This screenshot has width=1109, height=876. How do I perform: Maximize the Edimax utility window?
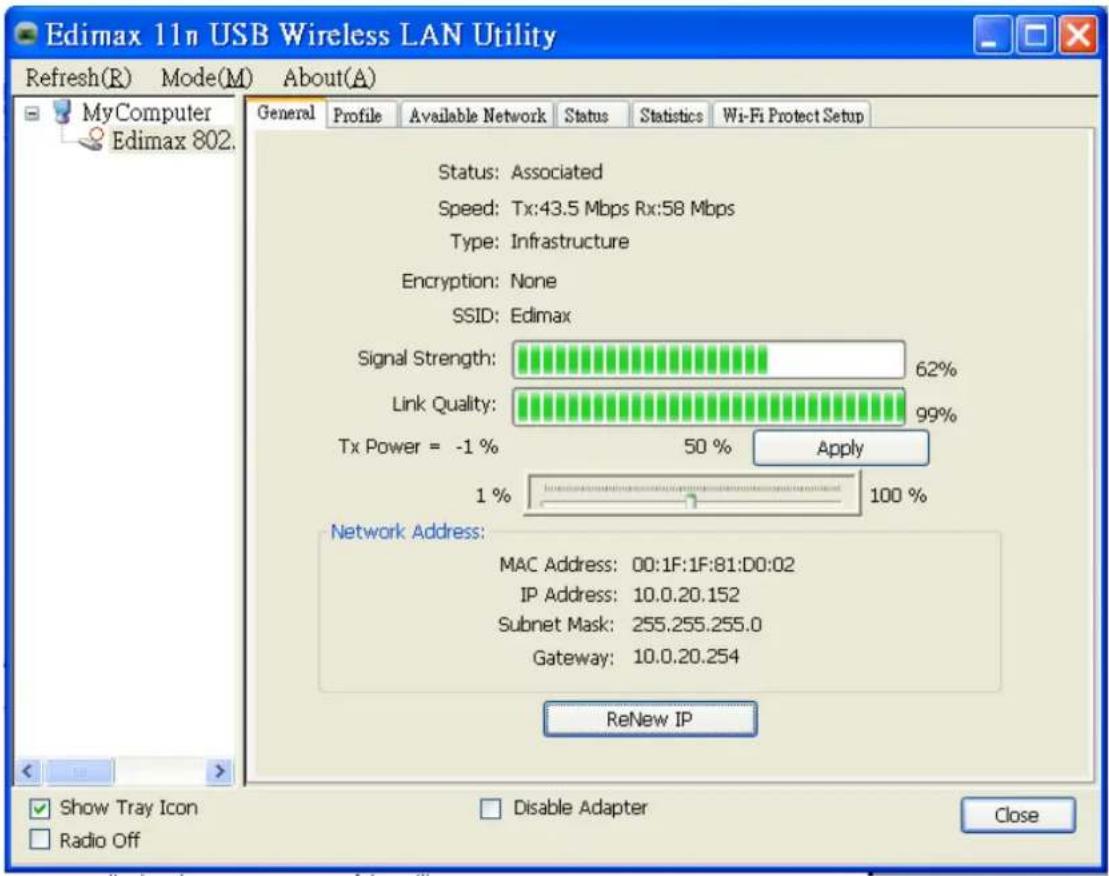point(1035,35)
